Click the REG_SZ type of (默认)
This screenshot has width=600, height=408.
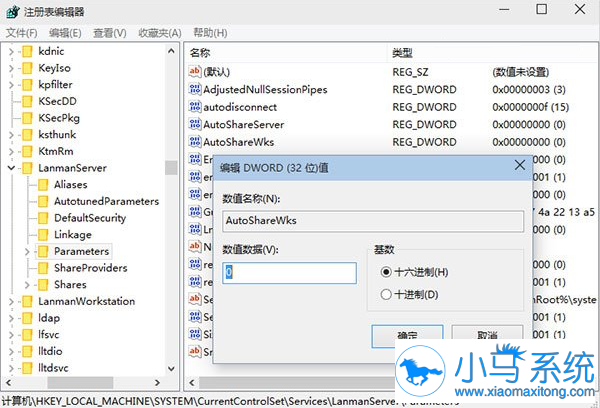410,72
